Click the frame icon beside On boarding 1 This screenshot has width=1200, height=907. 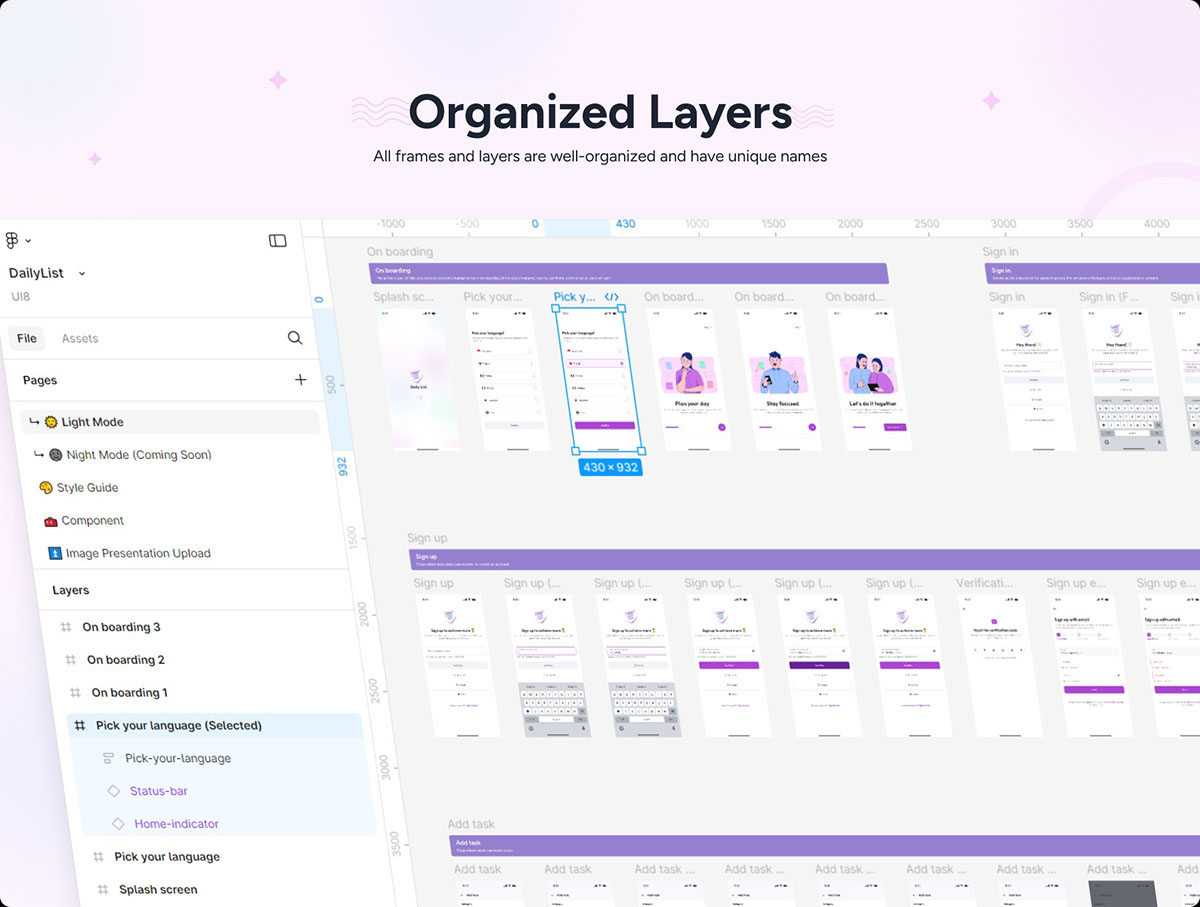[x=76, y=693]
